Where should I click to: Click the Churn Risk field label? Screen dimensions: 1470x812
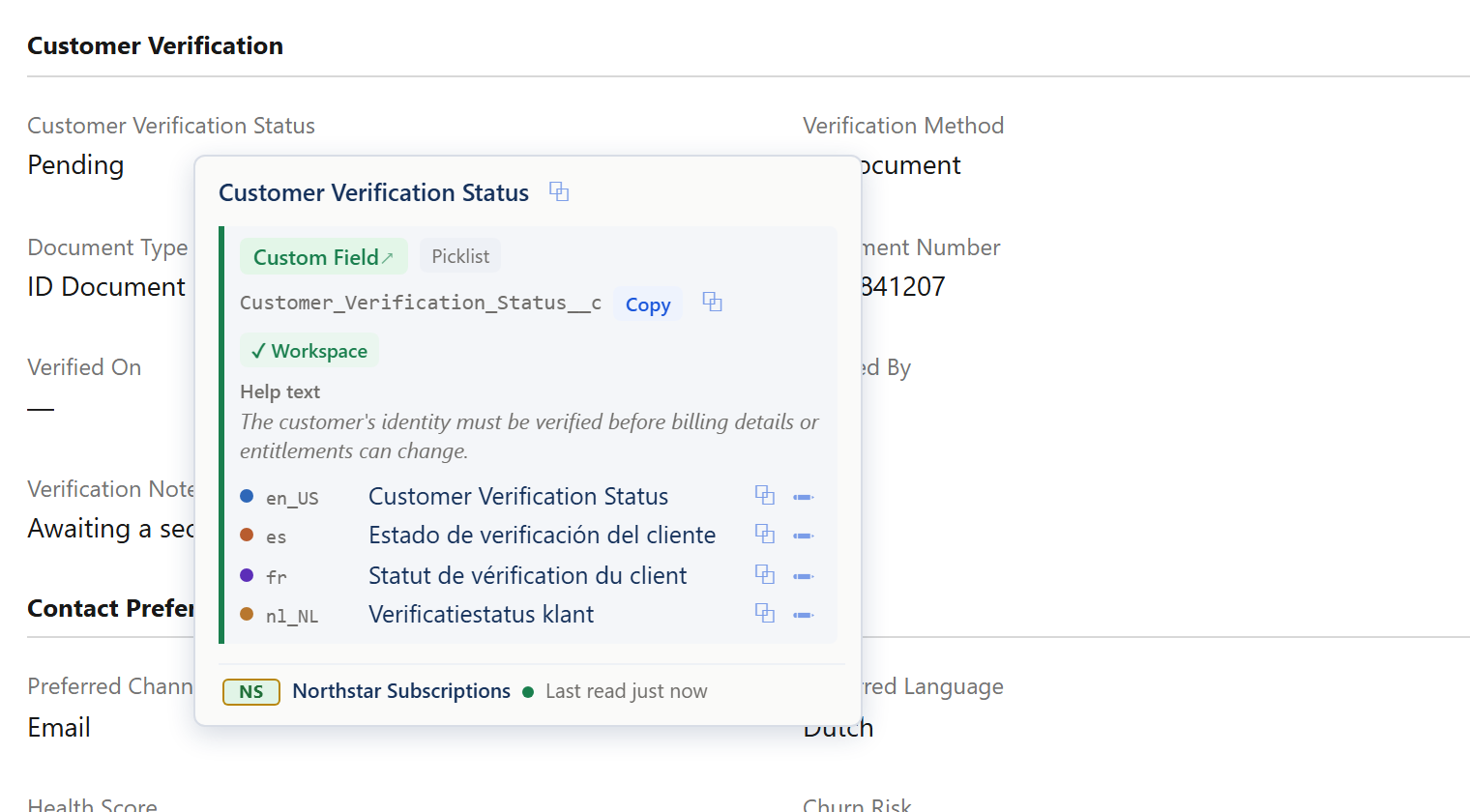(857, 804)
